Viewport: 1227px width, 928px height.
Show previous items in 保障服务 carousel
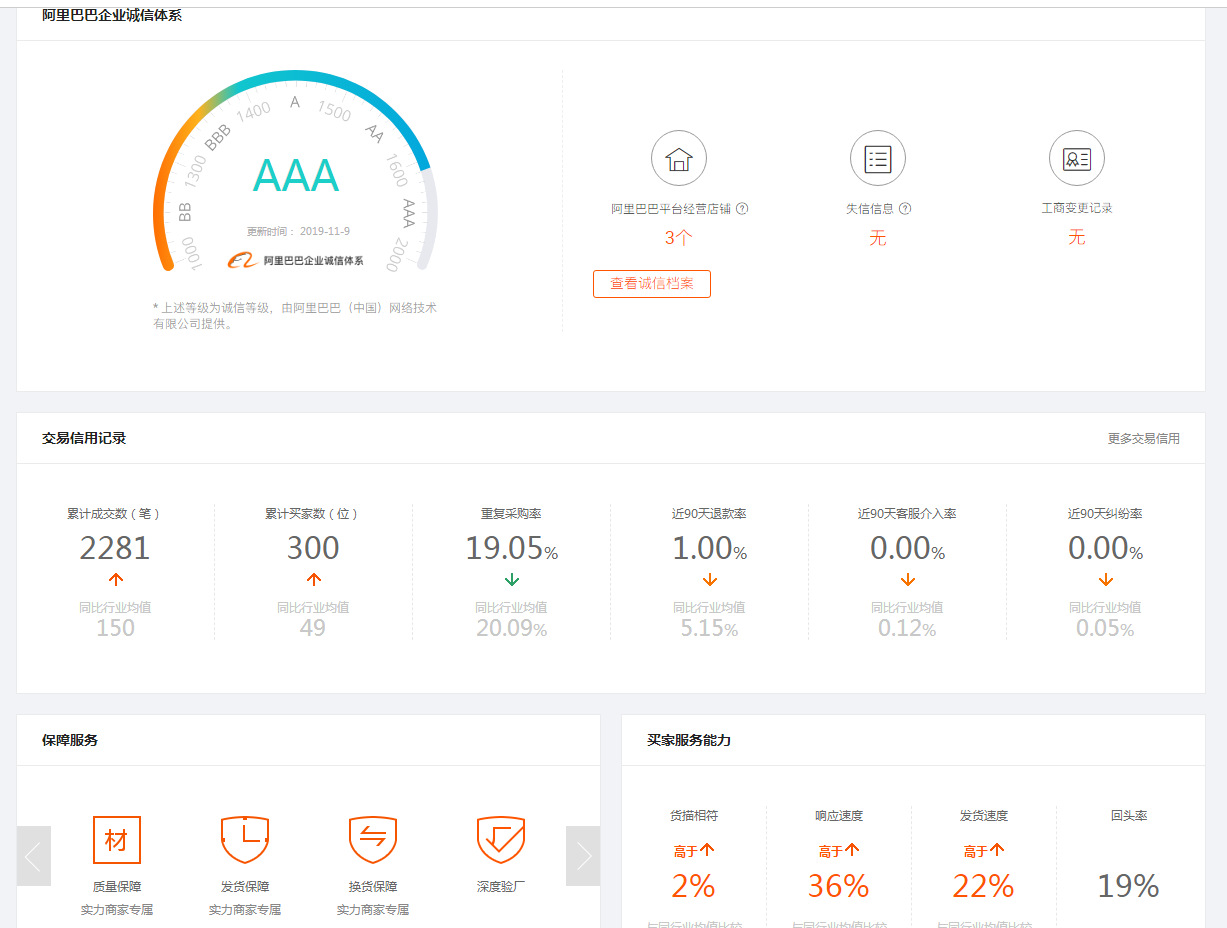coord(34,856)
